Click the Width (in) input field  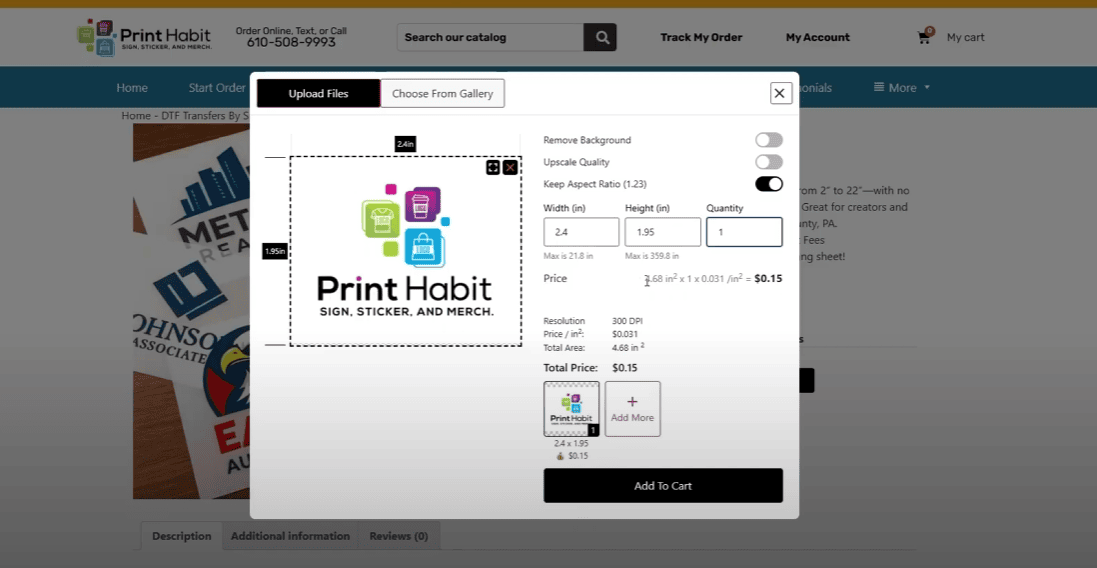(581, 232)
